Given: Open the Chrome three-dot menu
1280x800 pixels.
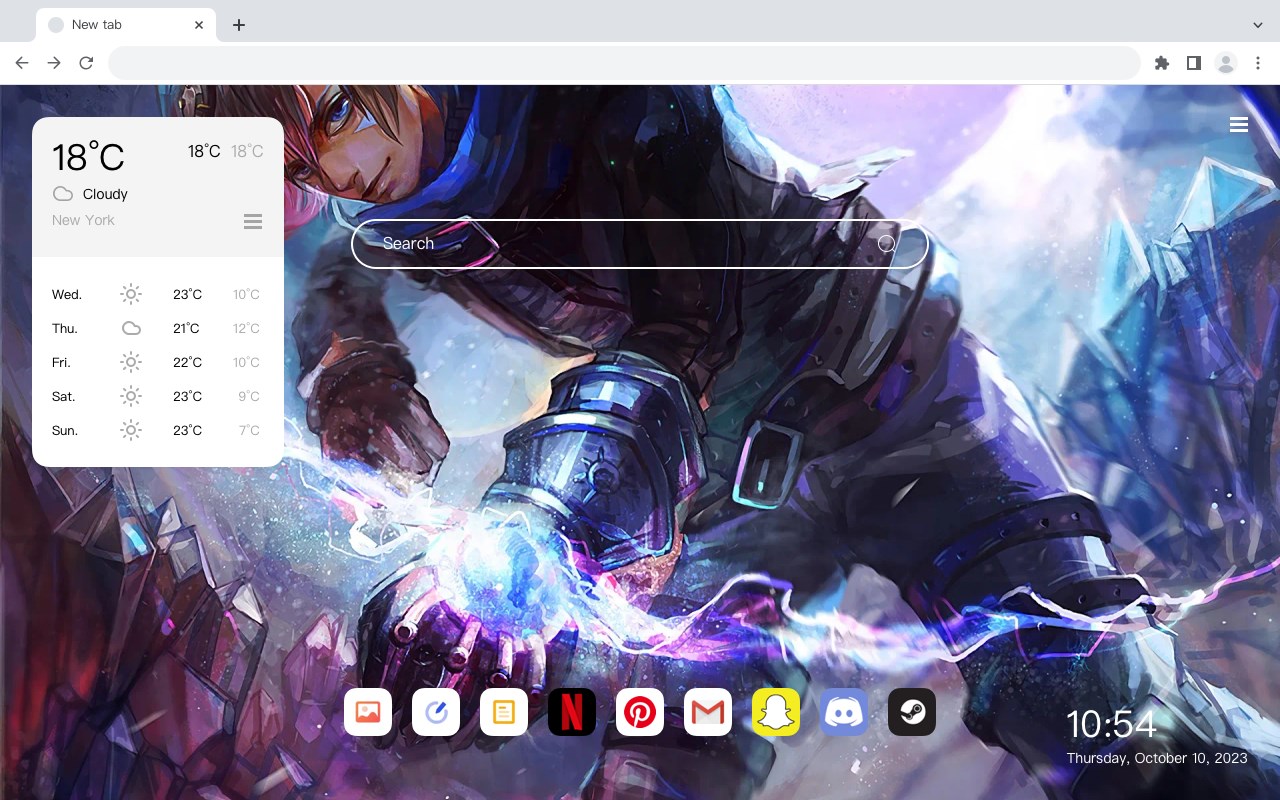Looking at the screenshot, I should tap(1258, 63).
